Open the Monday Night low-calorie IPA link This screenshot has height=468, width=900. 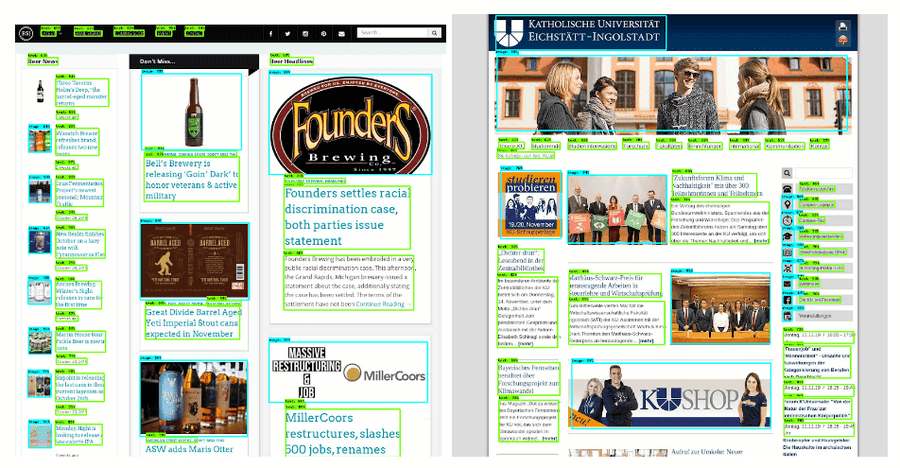coord(79,435)
